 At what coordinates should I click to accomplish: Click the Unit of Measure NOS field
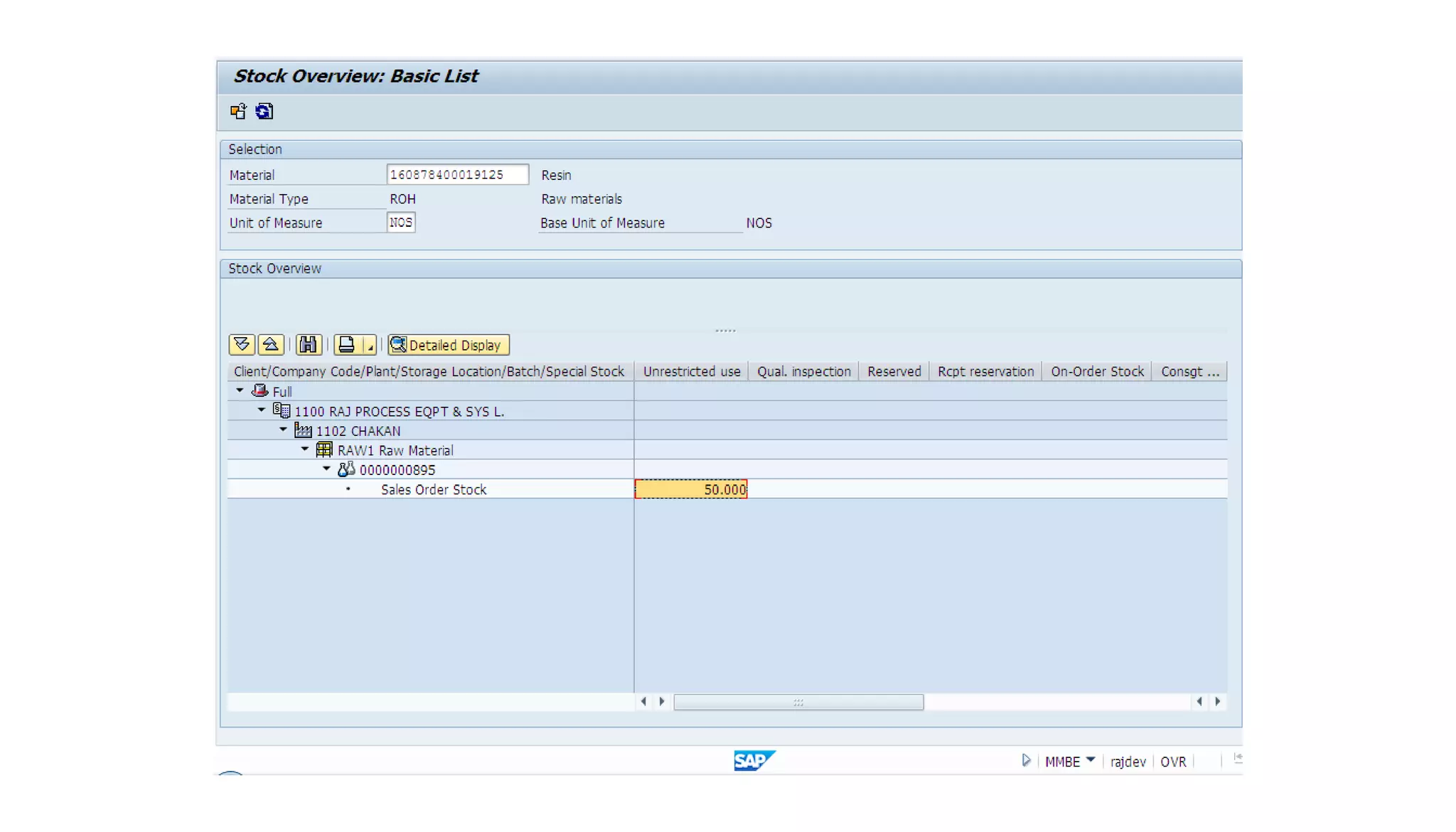[x=401, y=223]
